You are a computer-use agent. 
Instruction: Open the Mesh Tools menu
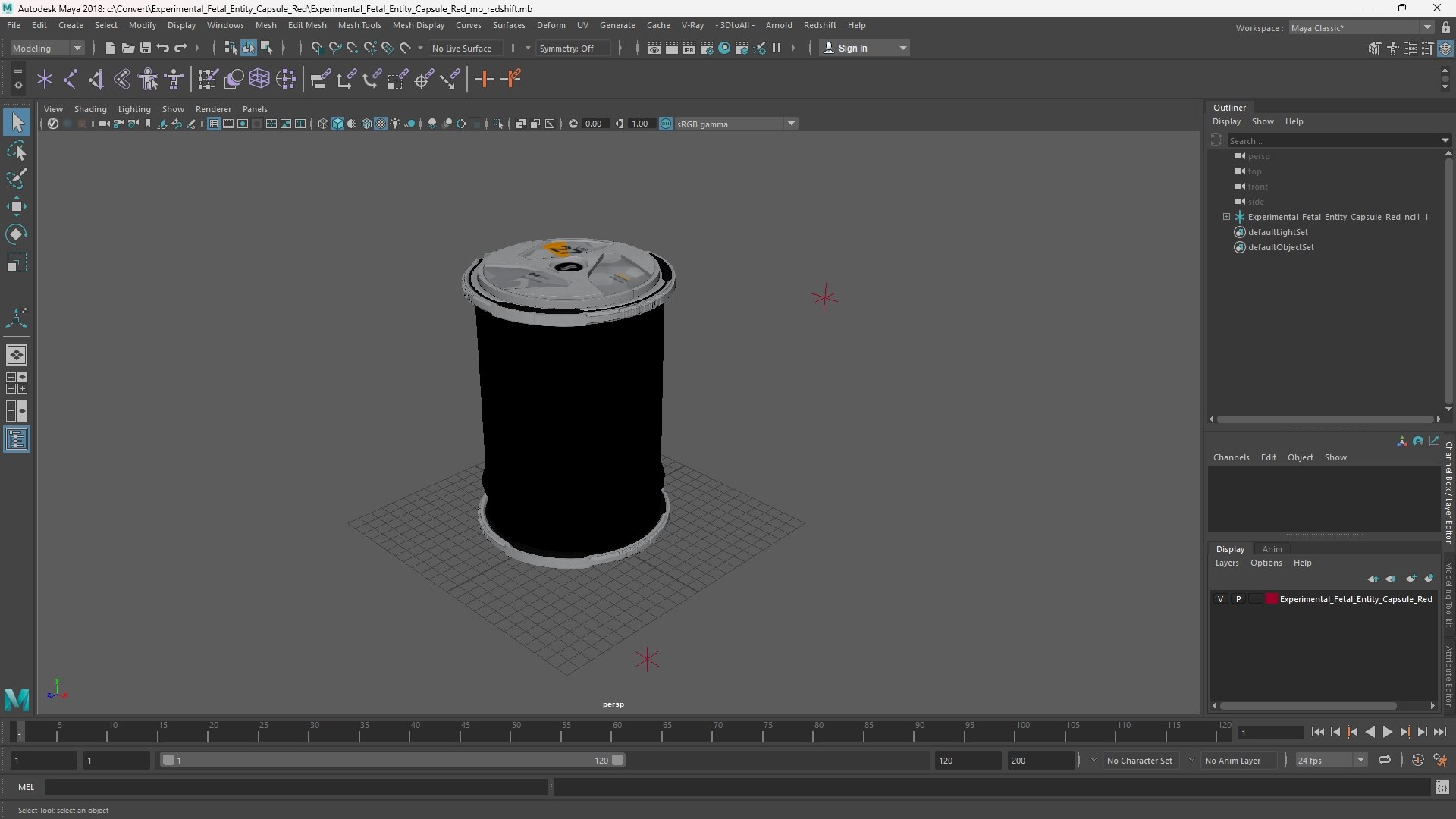point(359,25)
